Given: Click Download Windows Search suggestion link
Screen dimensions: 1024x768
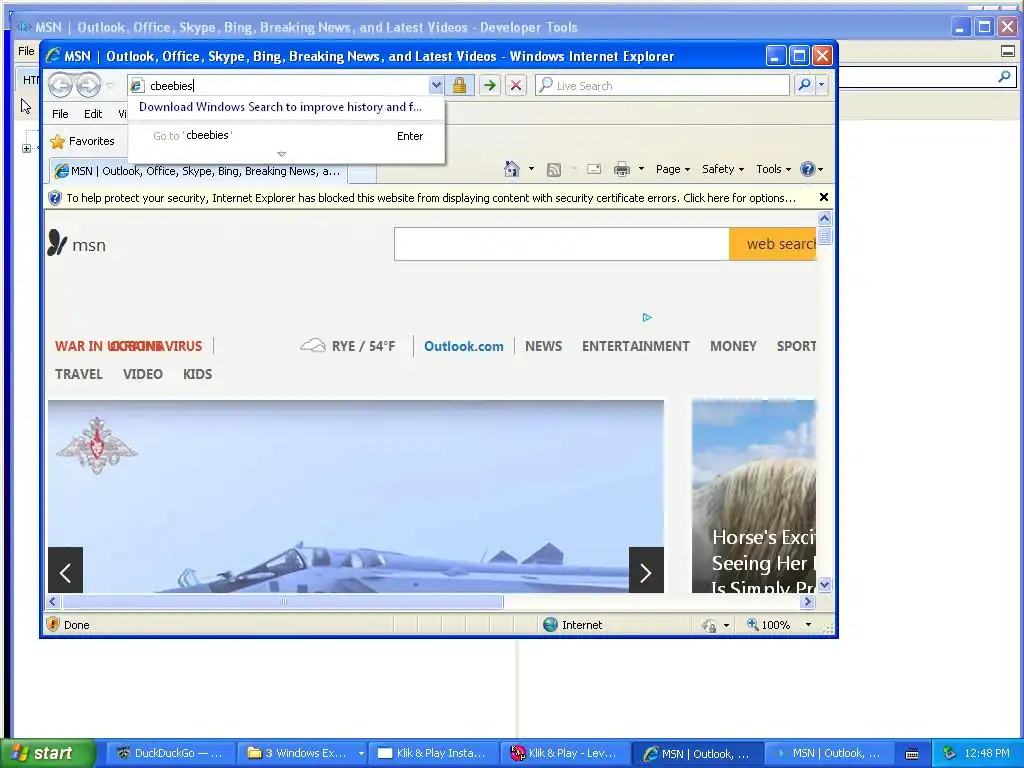Looking at the screenshot, I should (x=280, y=107).
